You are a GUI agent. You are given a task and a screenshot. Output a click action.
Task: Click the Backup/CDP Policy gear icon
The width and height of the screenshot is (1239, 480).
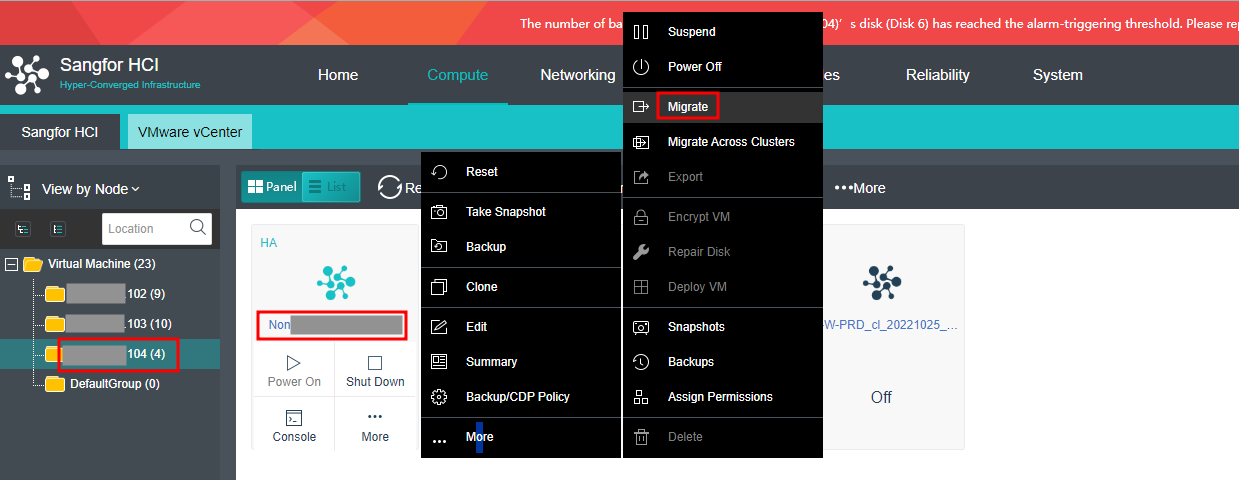(439, 397)
